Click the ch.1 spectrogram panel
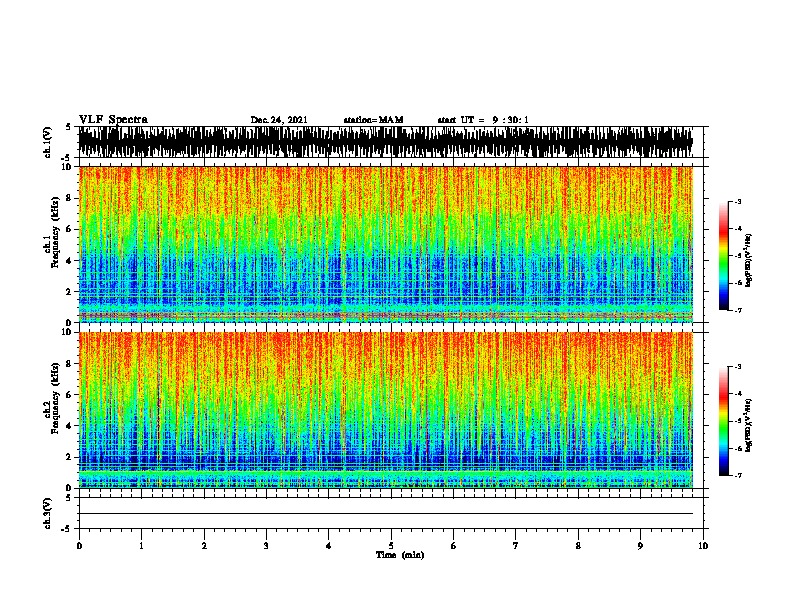This screenshot has width=792, height=612. point(386,244)
